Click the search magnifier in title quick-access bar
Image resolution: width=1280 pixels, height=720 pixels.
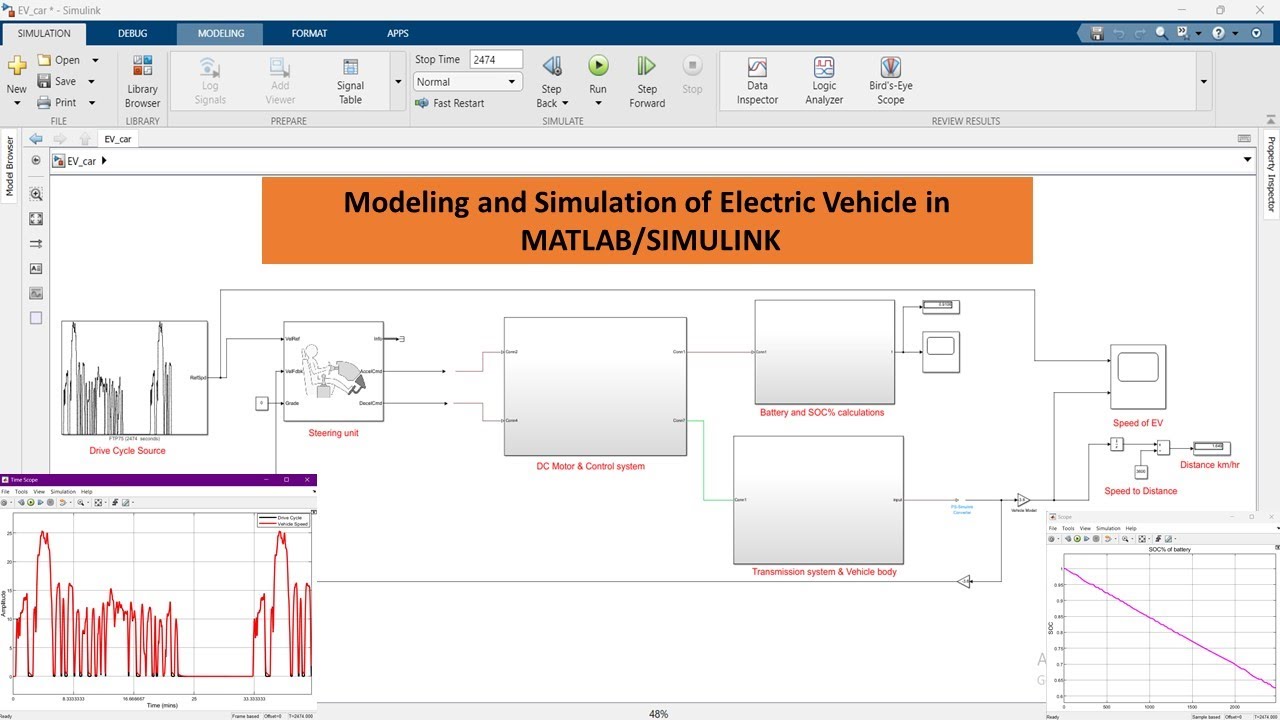[1161, 33]
